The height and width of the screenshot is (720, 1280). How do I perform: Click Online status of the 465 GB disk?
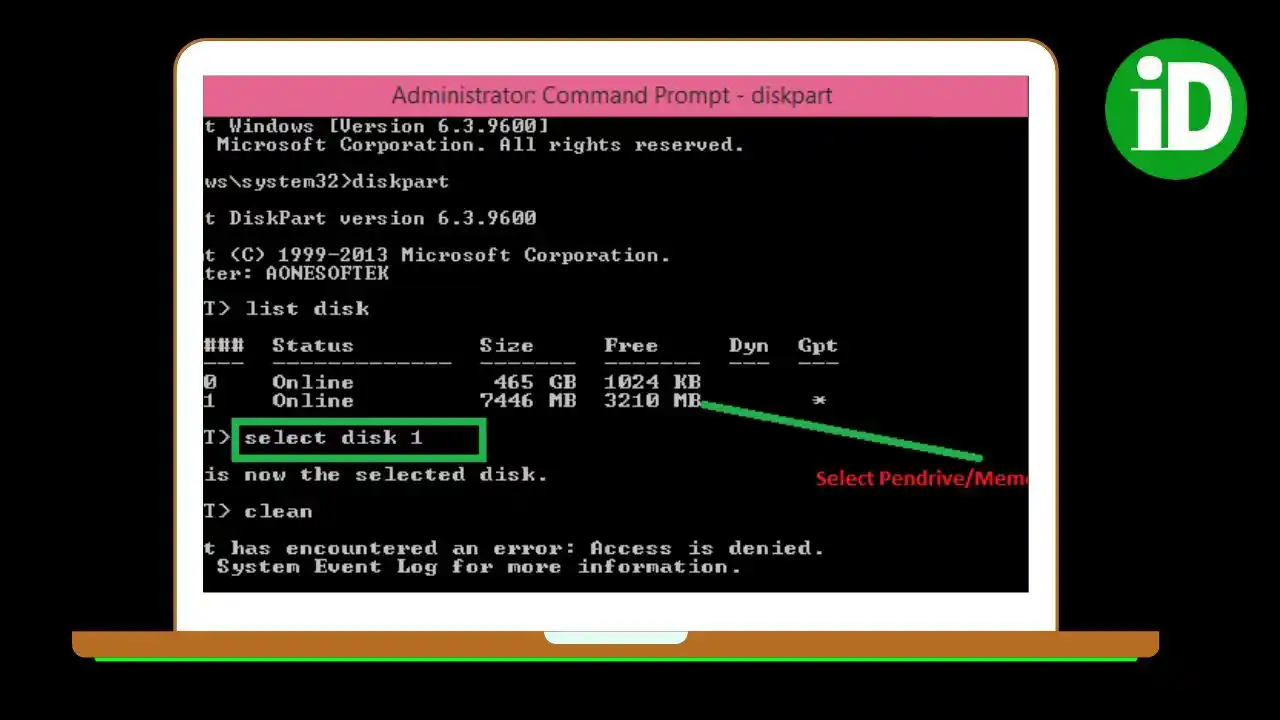(313, 383)
